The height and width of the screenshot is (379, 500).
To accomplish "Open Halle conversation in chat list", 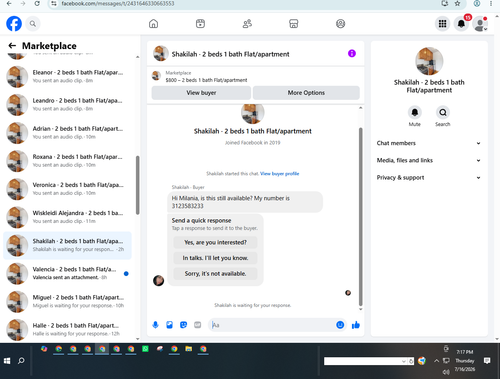I will click(x=67, y=330).
